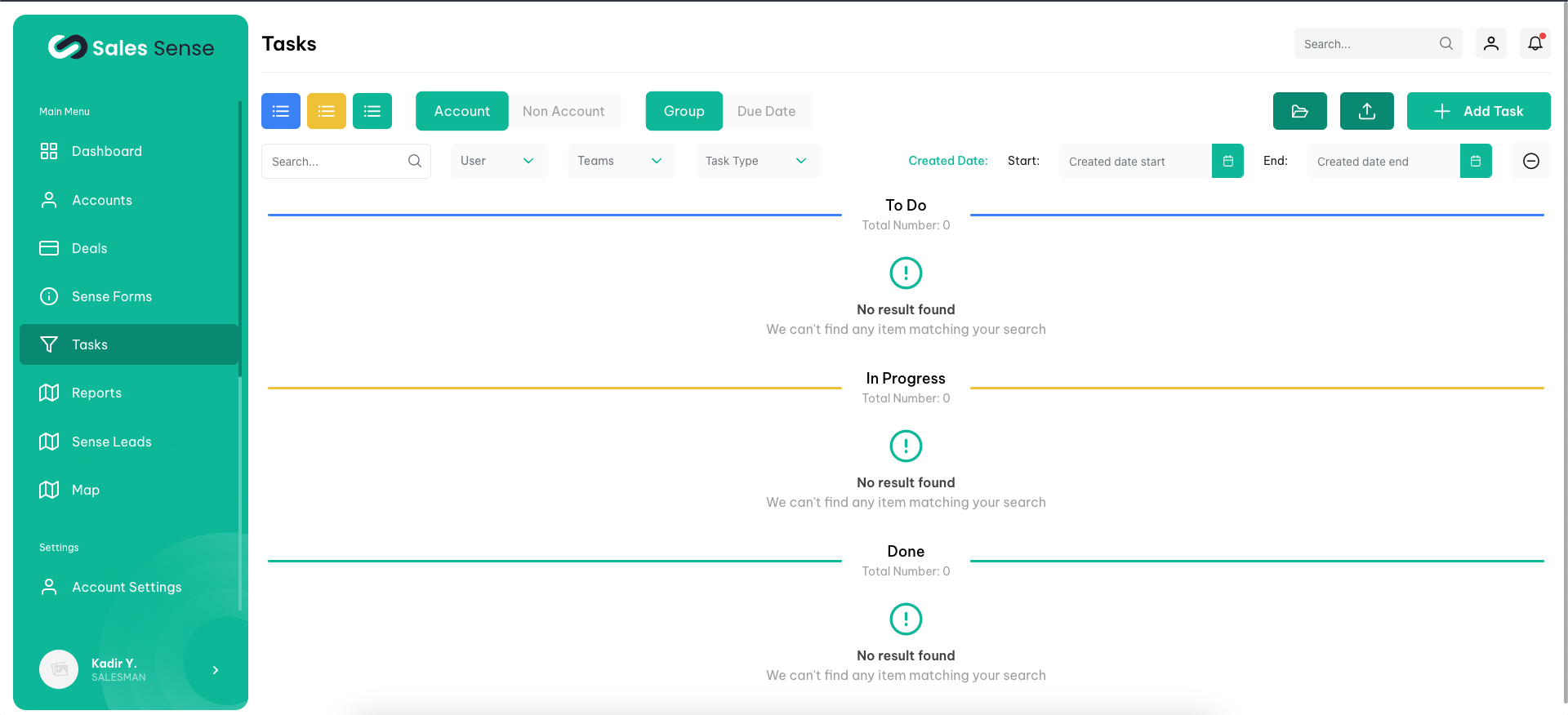Open calendar picker for created date start
Image resolution: width=1568 pixels, height=715 pixels.
[1227, 161]
